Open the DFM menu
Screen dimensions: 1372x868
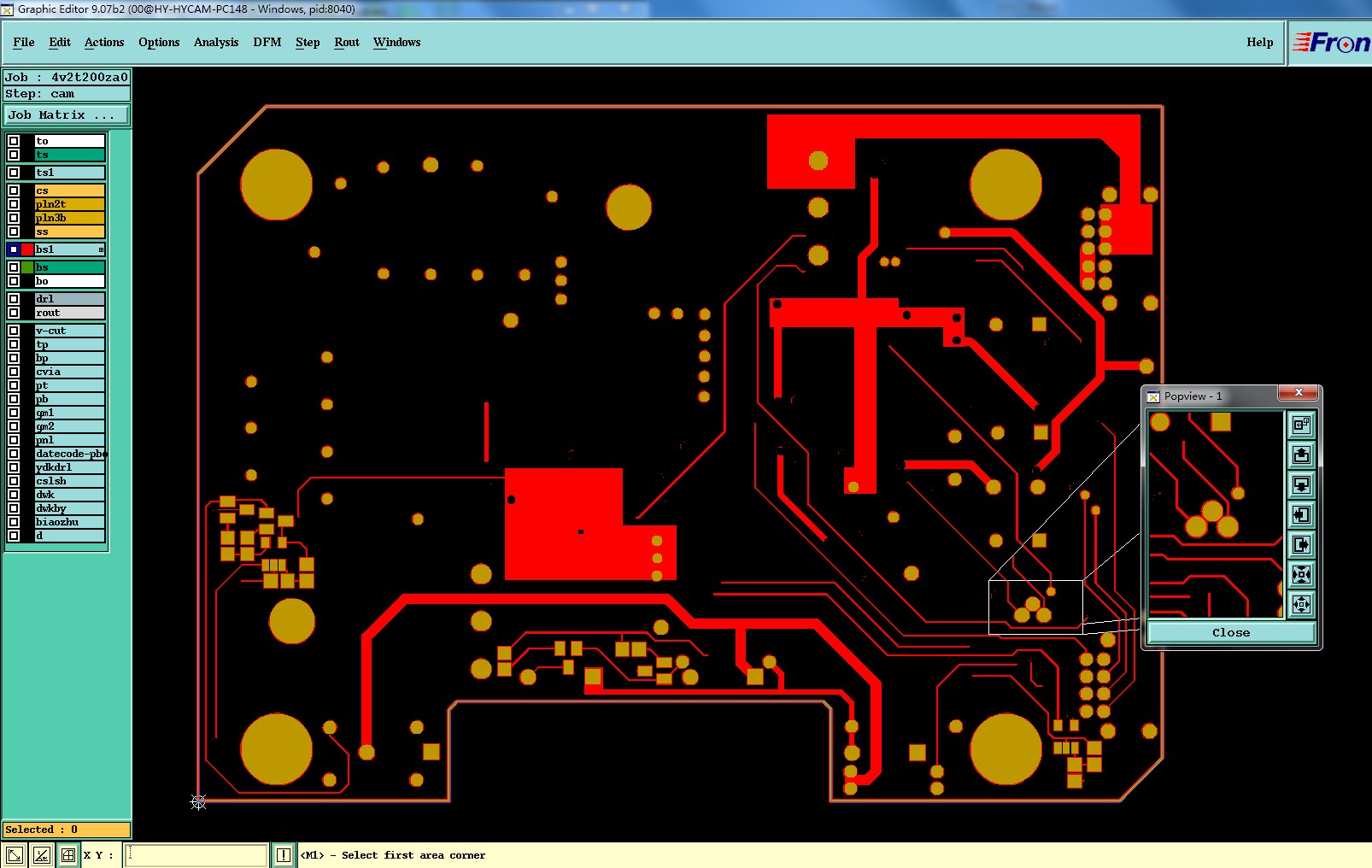[267, 42]
